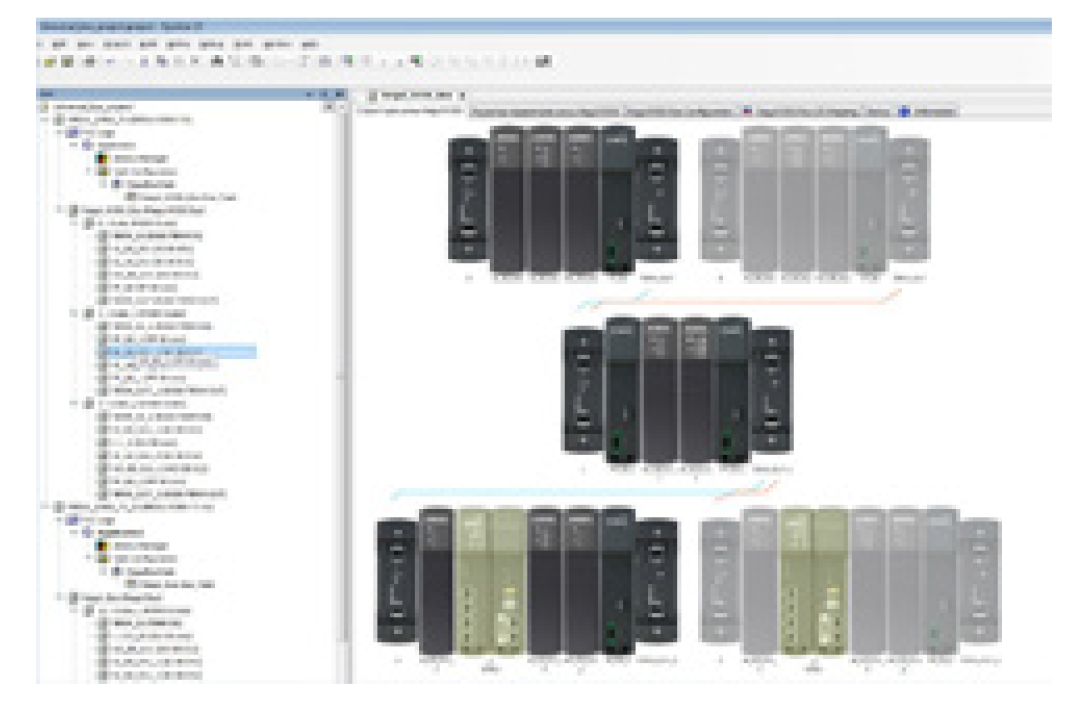Switch to the second editor sub-tab
The width and height of the screenshot is (1076, 708).
click(547, 111)
